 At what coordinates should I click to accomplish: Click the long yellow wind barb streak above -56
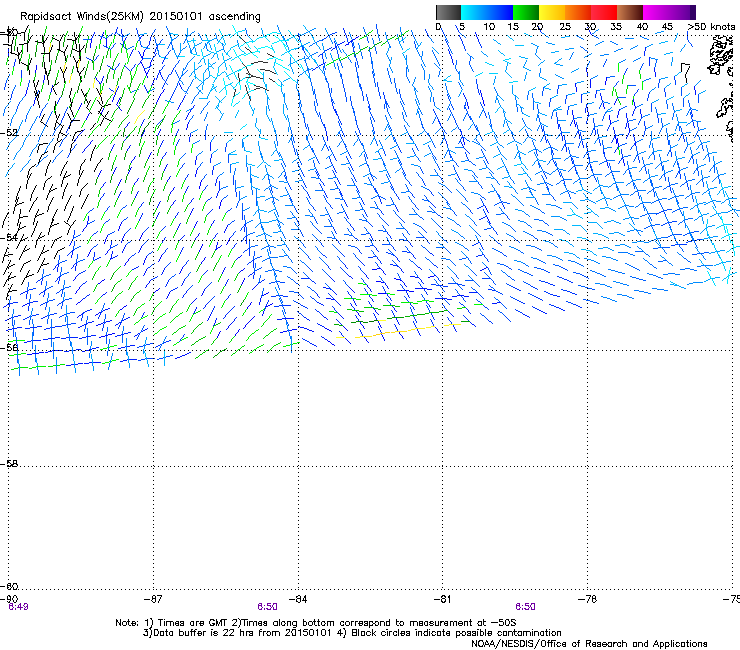click(399, 331)
